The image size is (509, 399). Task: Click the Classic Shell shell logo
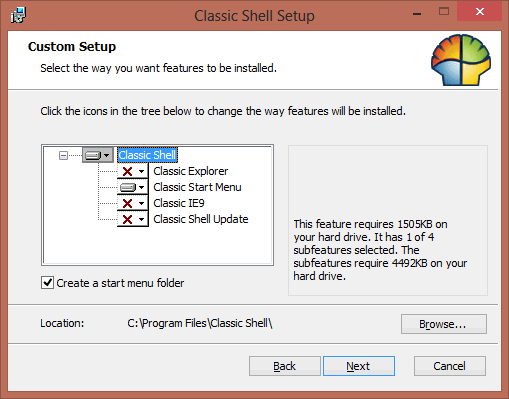(461, 60)
